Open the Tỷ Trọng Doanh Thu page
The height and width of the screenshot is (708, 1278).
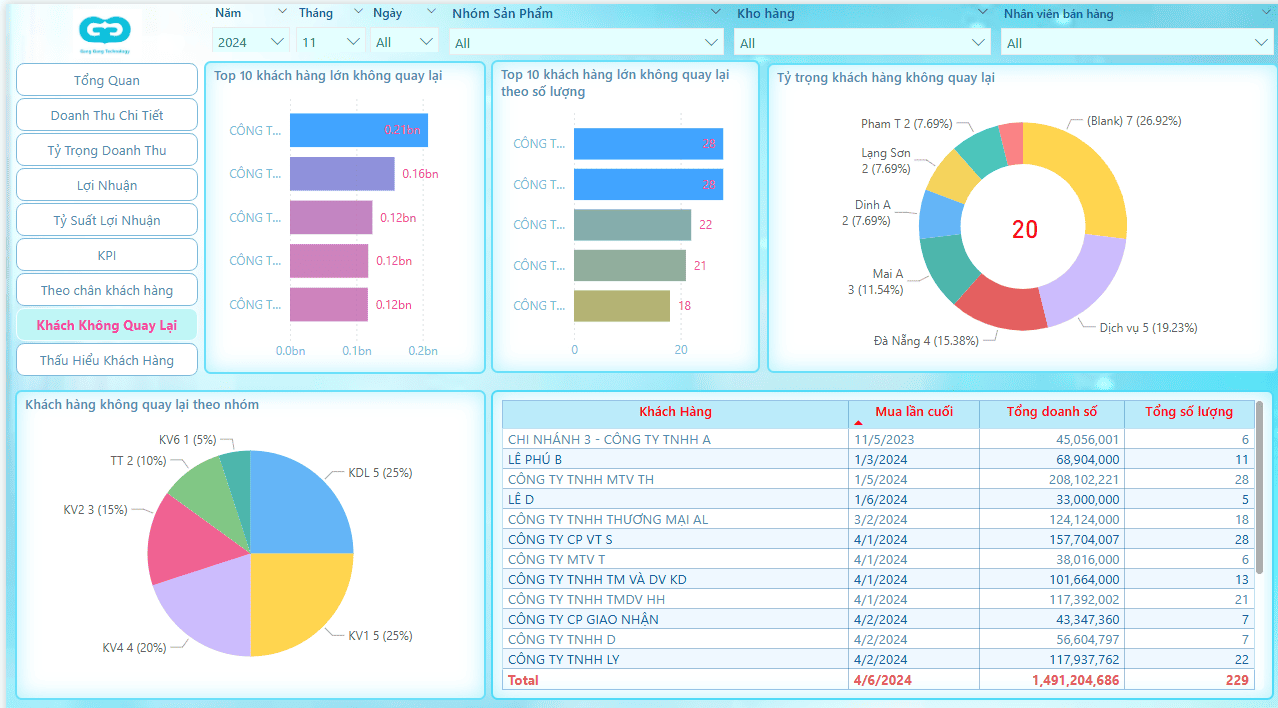point(107,150)
